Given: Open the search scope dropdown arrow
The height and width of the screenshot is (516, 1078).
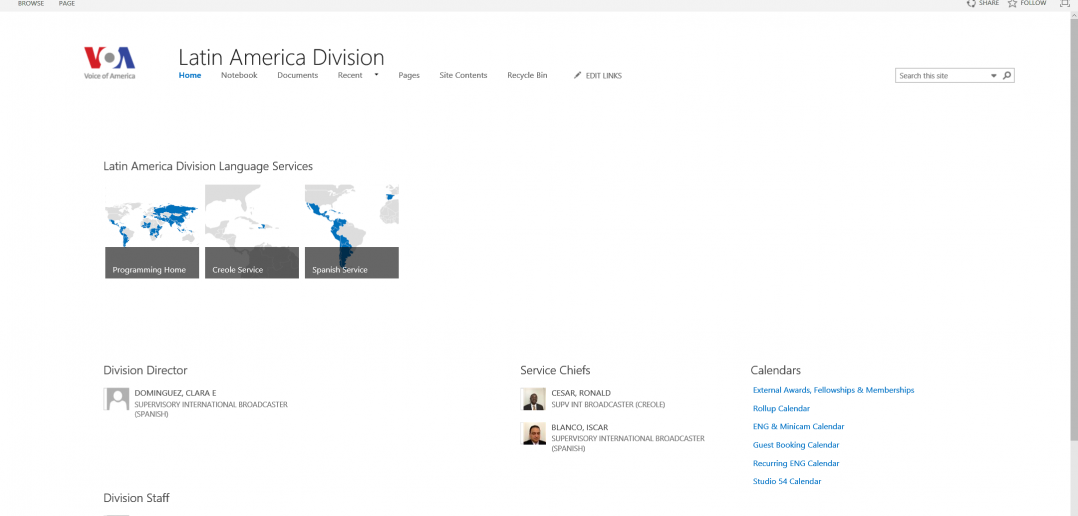Looking at the screenshot, I should point(993,76).
